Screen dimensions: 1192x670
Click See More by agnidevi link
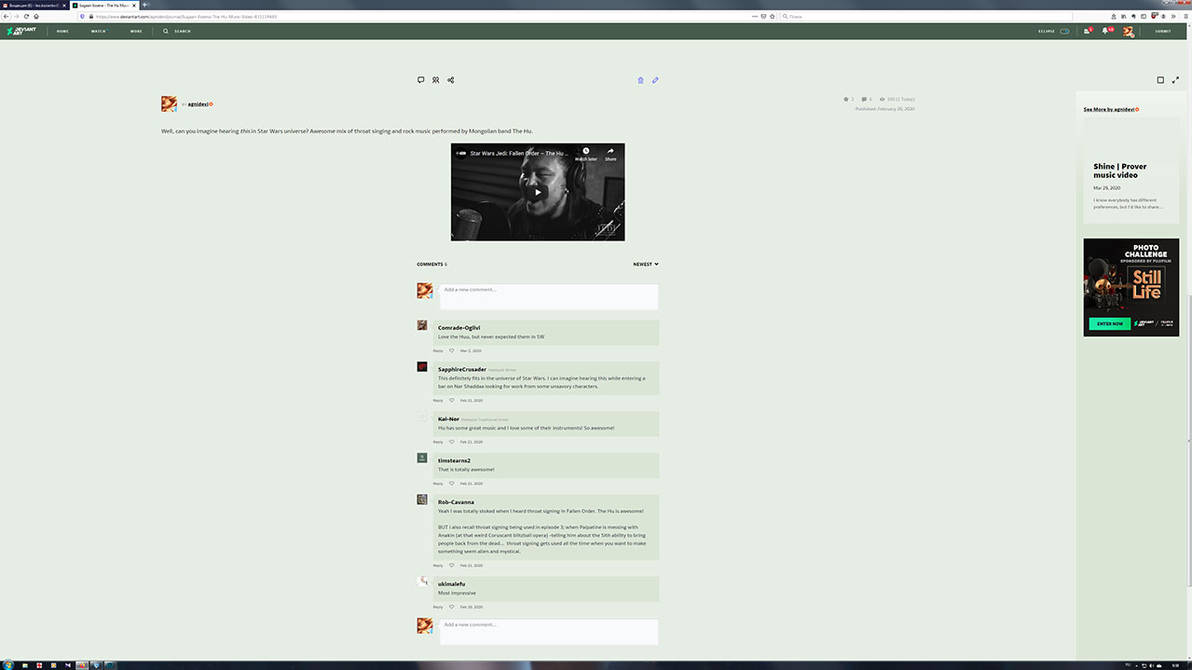[1111, 110]
